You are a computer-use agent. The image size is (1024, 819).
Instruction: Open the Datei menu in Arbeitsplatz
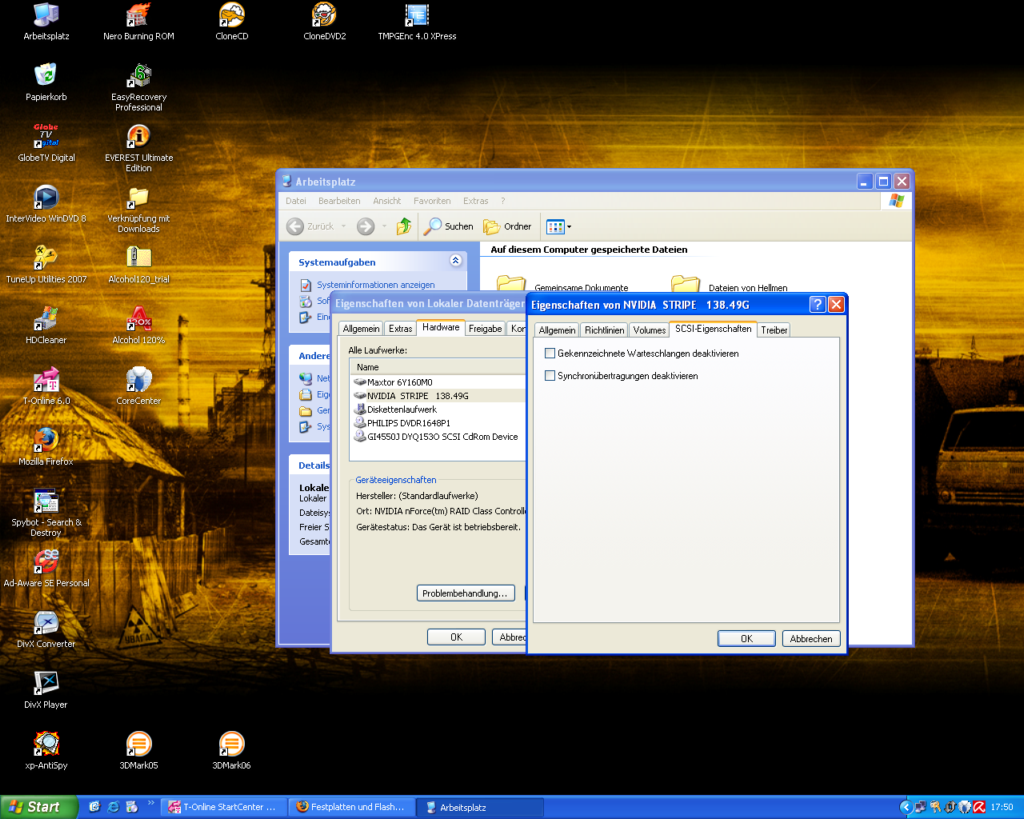pos(296,201)
